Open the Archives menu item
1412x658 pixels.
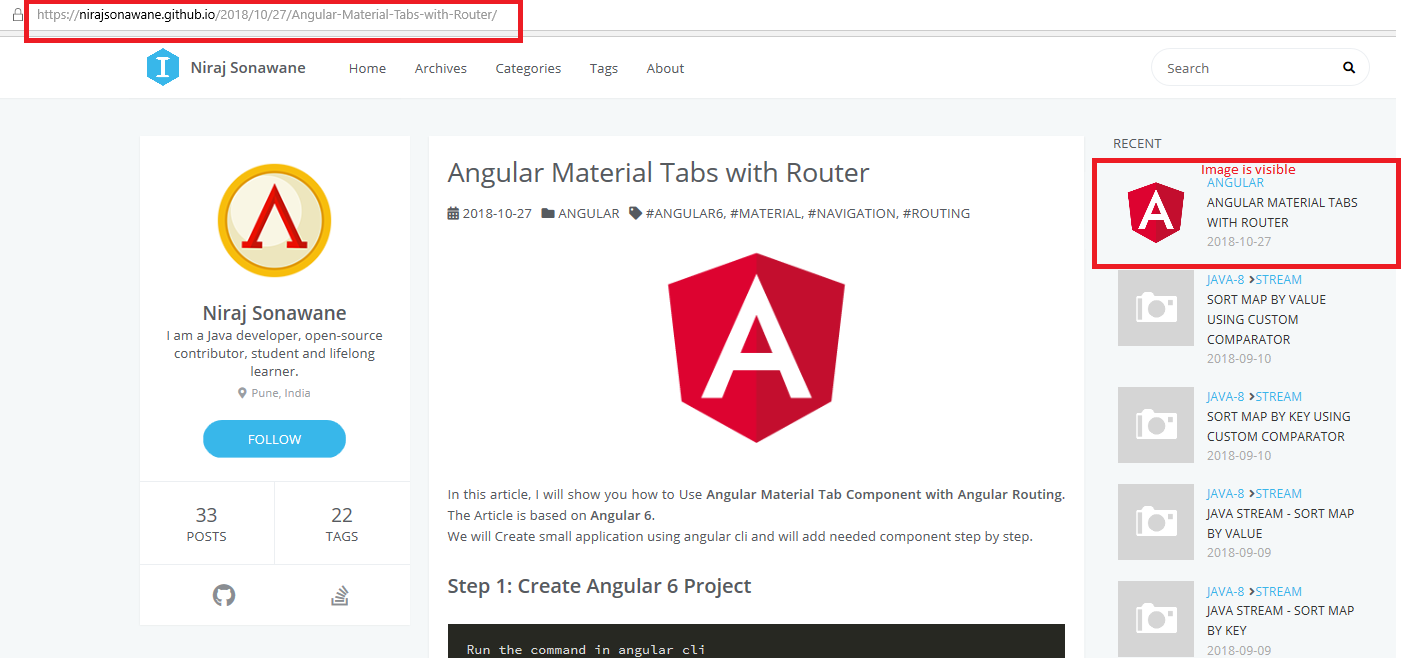coord(440,68)
